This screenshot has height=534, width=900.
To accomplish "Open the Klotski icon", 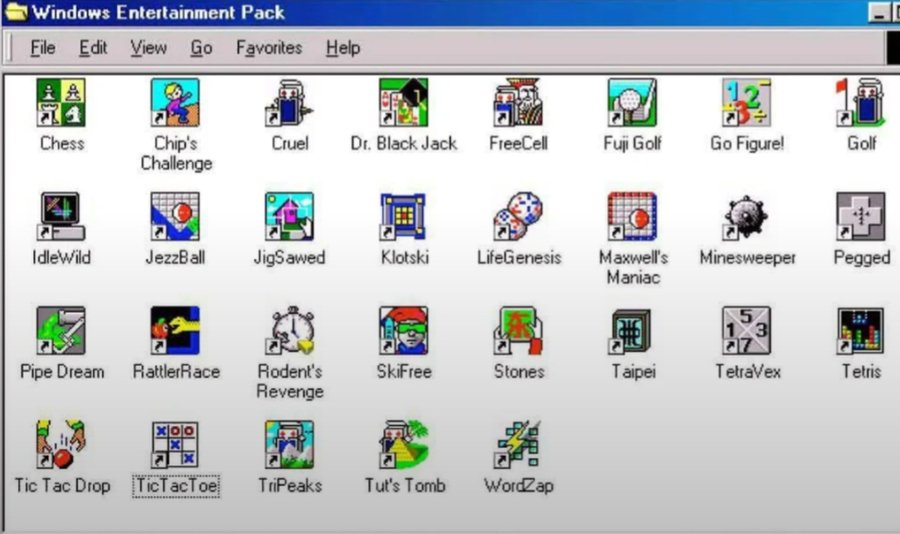I will click(x=404, y=216).
